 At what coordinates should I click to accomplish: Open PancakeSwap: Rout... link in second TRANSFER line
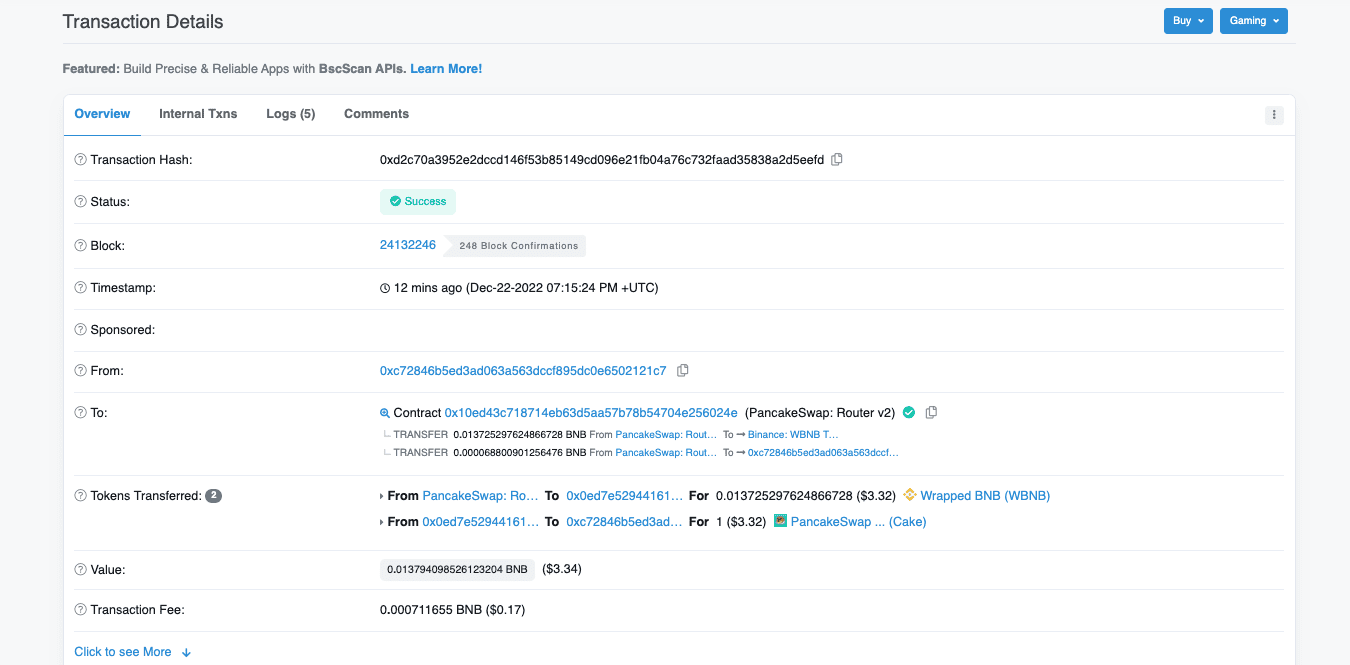coord(666,453)
